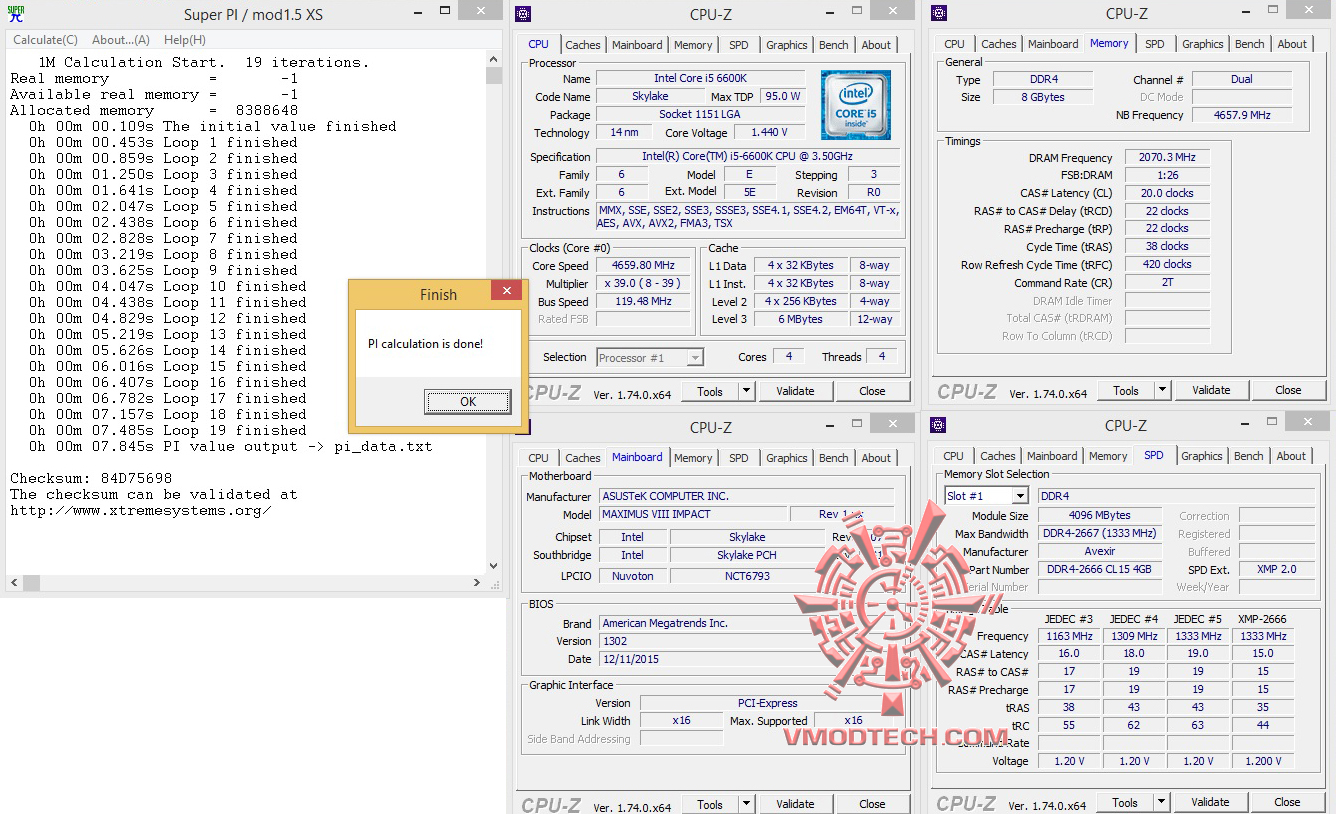This screenshot has height=814, width=1336.
Task: Click the Checksum: 84D75698 line in Super PI
Action: (91, 478)
